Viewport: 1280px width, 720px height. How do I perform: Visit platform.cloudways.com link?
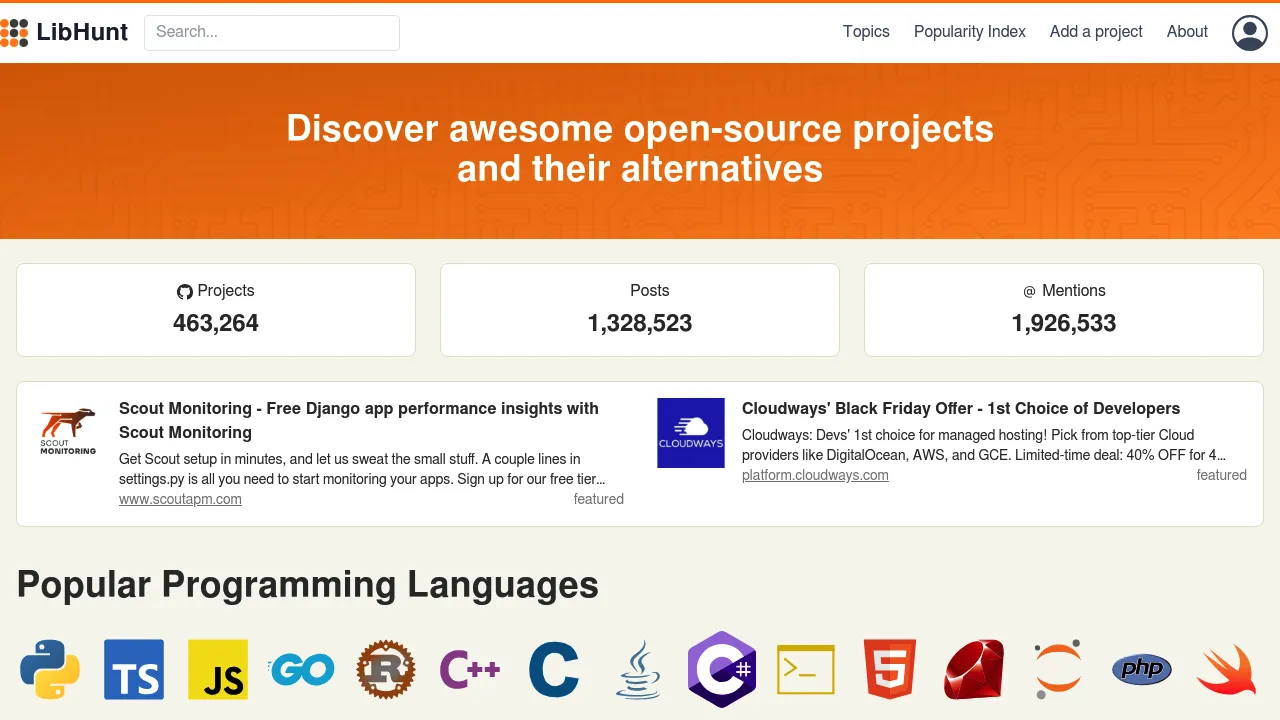click(x=815, y=475)
